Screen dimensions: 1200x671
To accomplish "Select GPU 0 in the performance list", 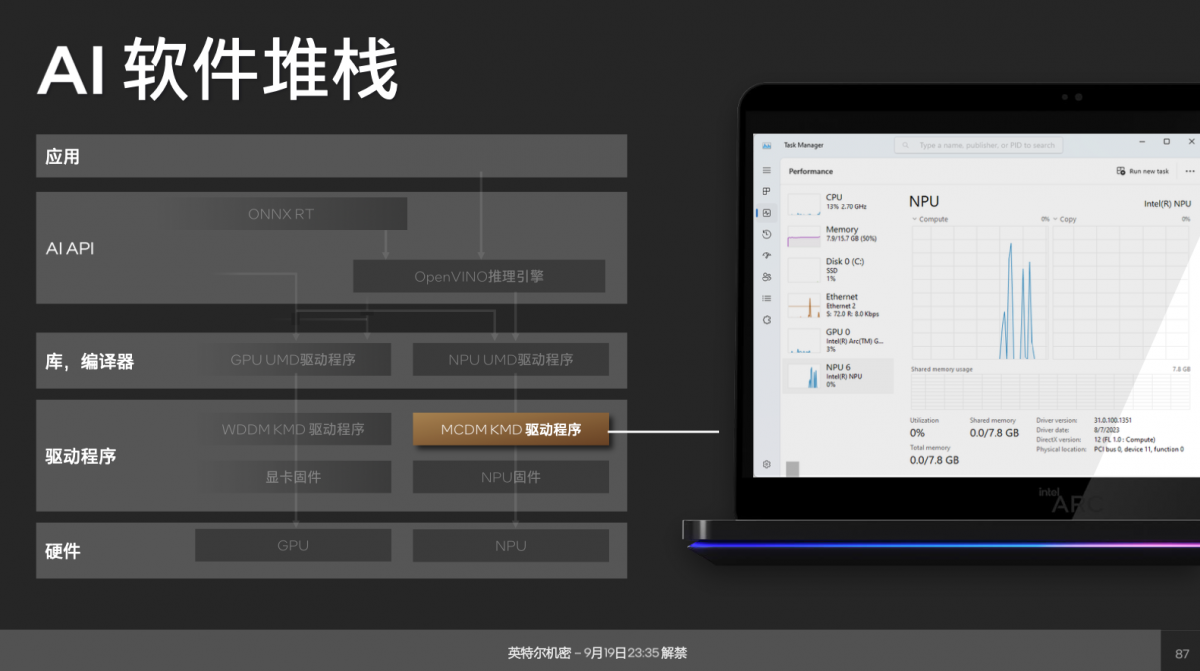I will 838,340.
